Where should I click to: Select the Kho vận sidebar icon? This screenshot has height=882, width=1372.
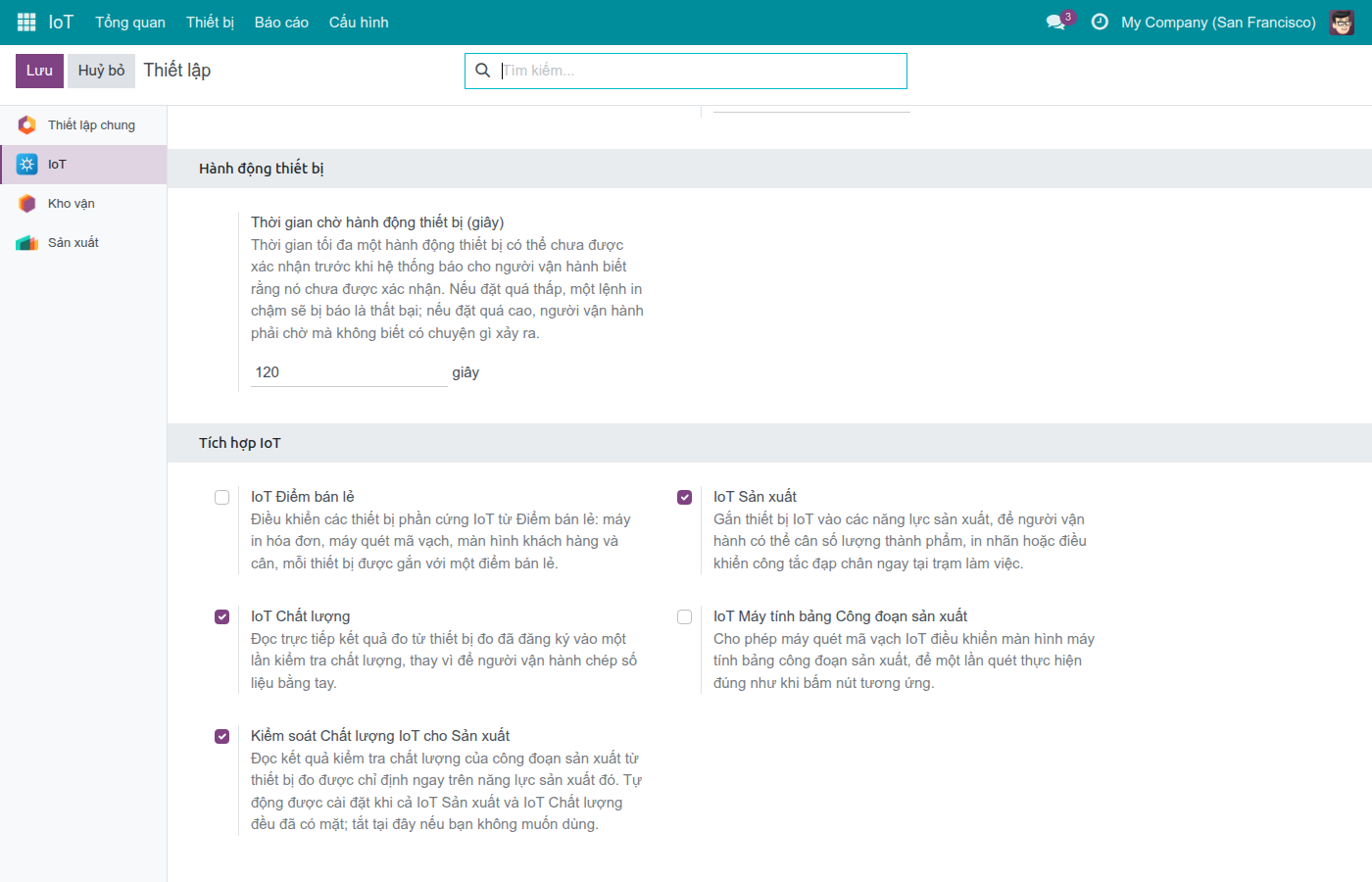[x=26, y=204]
